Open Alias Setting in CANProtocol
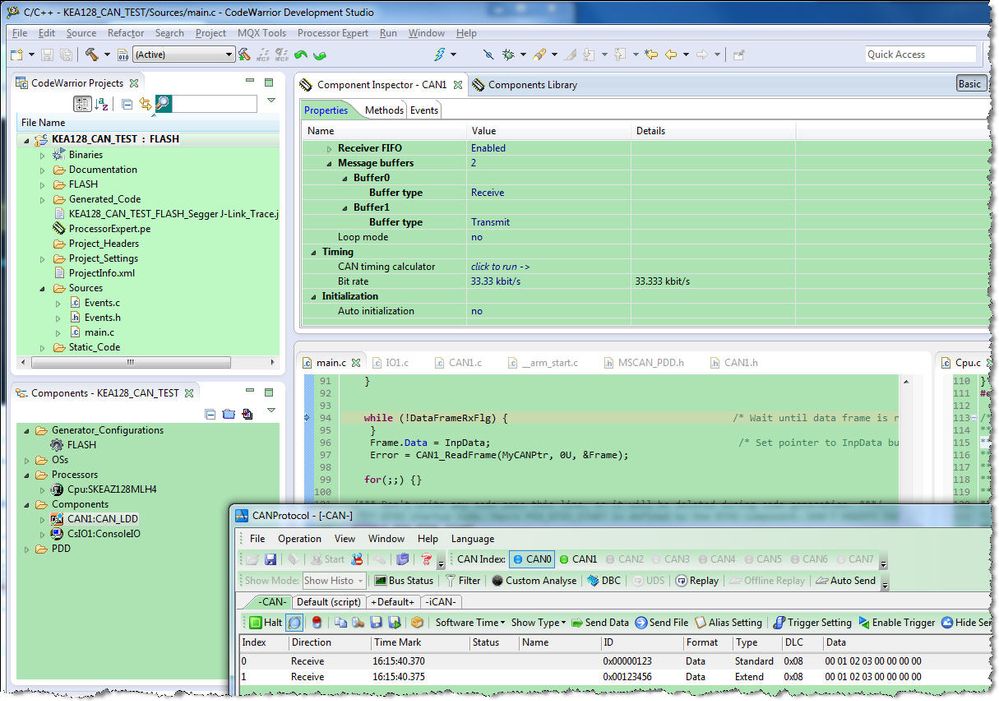 tap(728, 623)
